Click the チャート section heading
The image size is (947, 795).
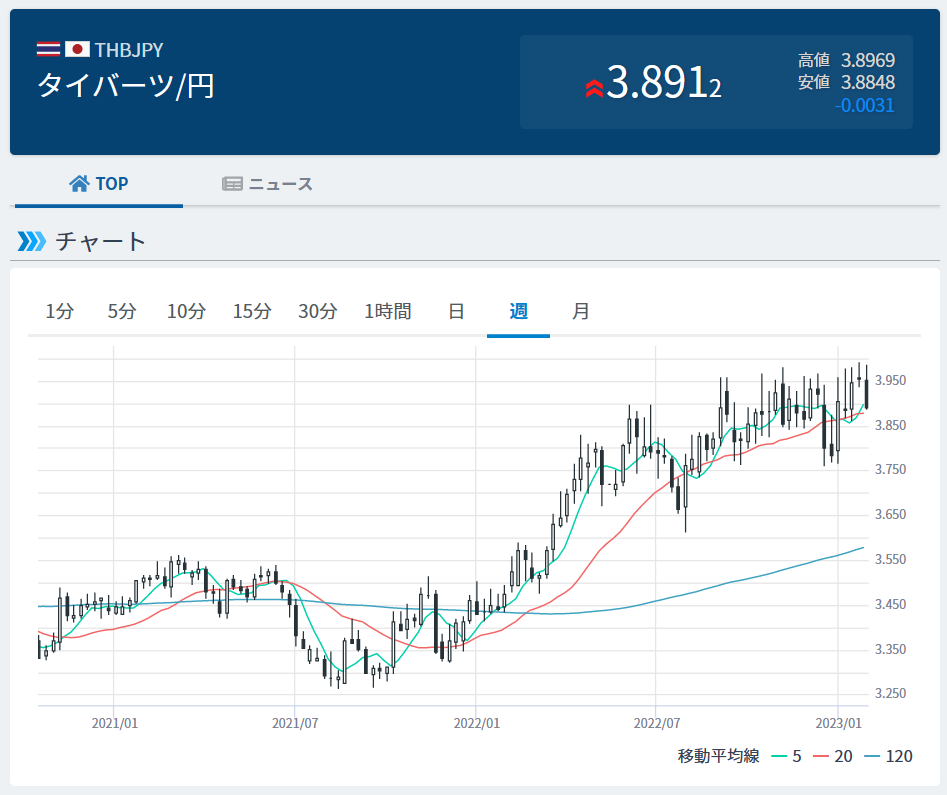tap(100, 241)
